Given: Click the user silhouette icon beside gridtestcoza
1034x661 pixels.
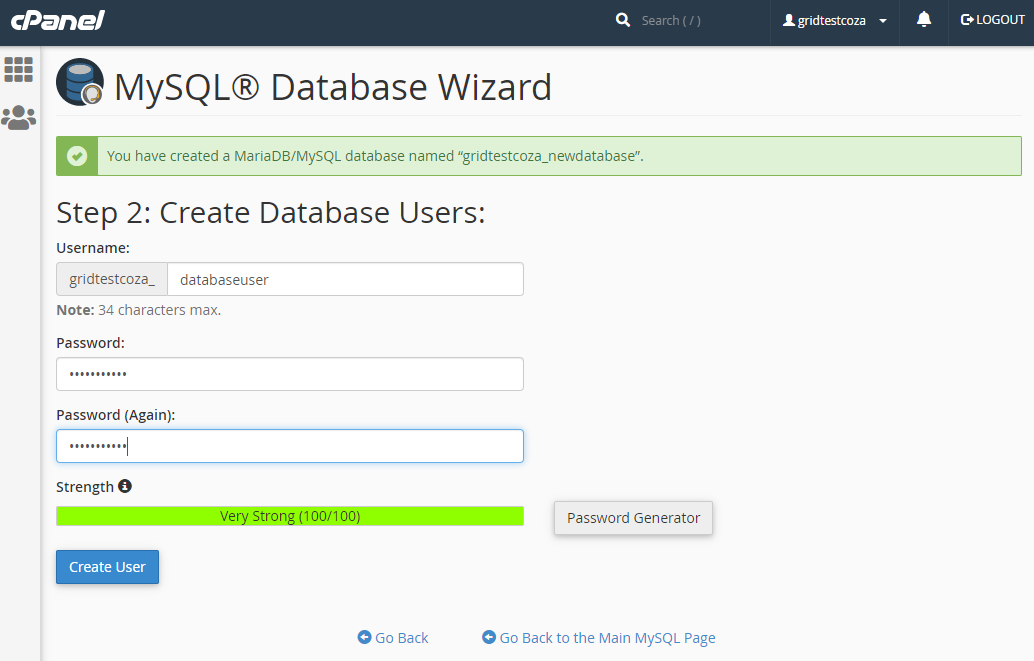Looking at the screenshot, I should click(x=788, y=20).
